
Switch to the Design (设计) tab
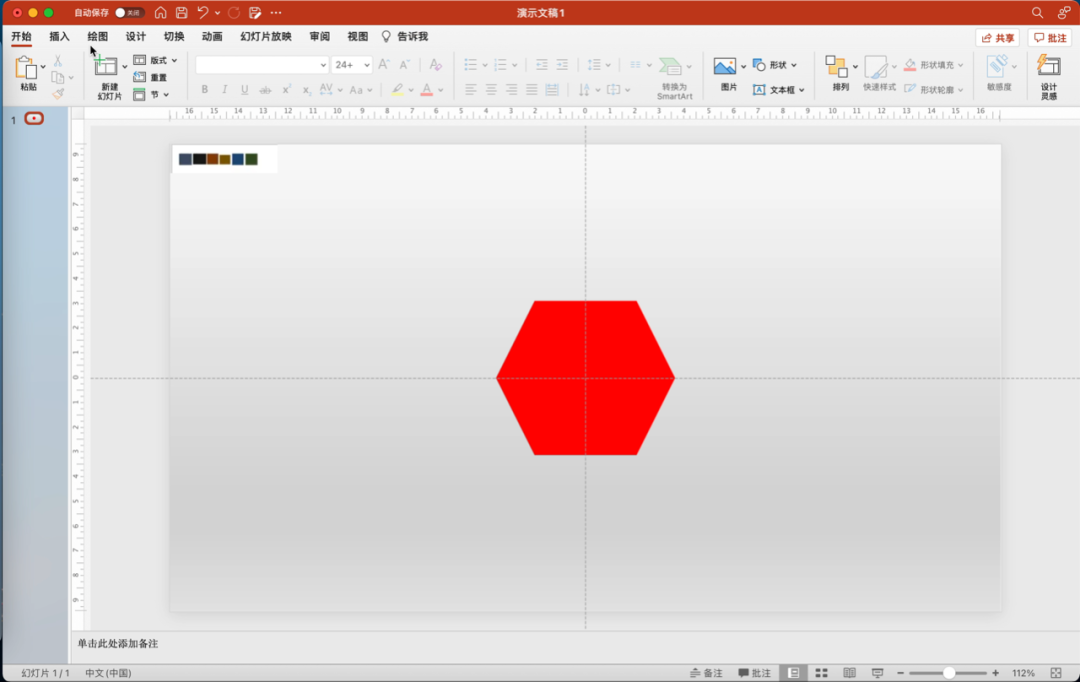[x=136, y=37]
